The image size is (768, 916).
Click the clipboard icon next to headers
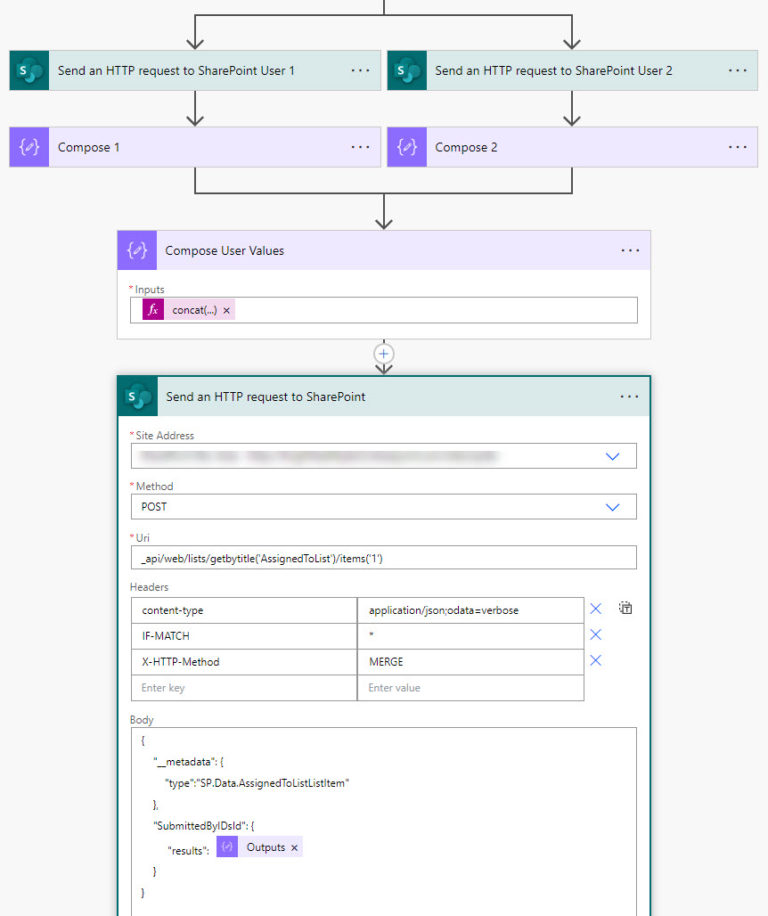pyautogui.click(x=625, y=607)
